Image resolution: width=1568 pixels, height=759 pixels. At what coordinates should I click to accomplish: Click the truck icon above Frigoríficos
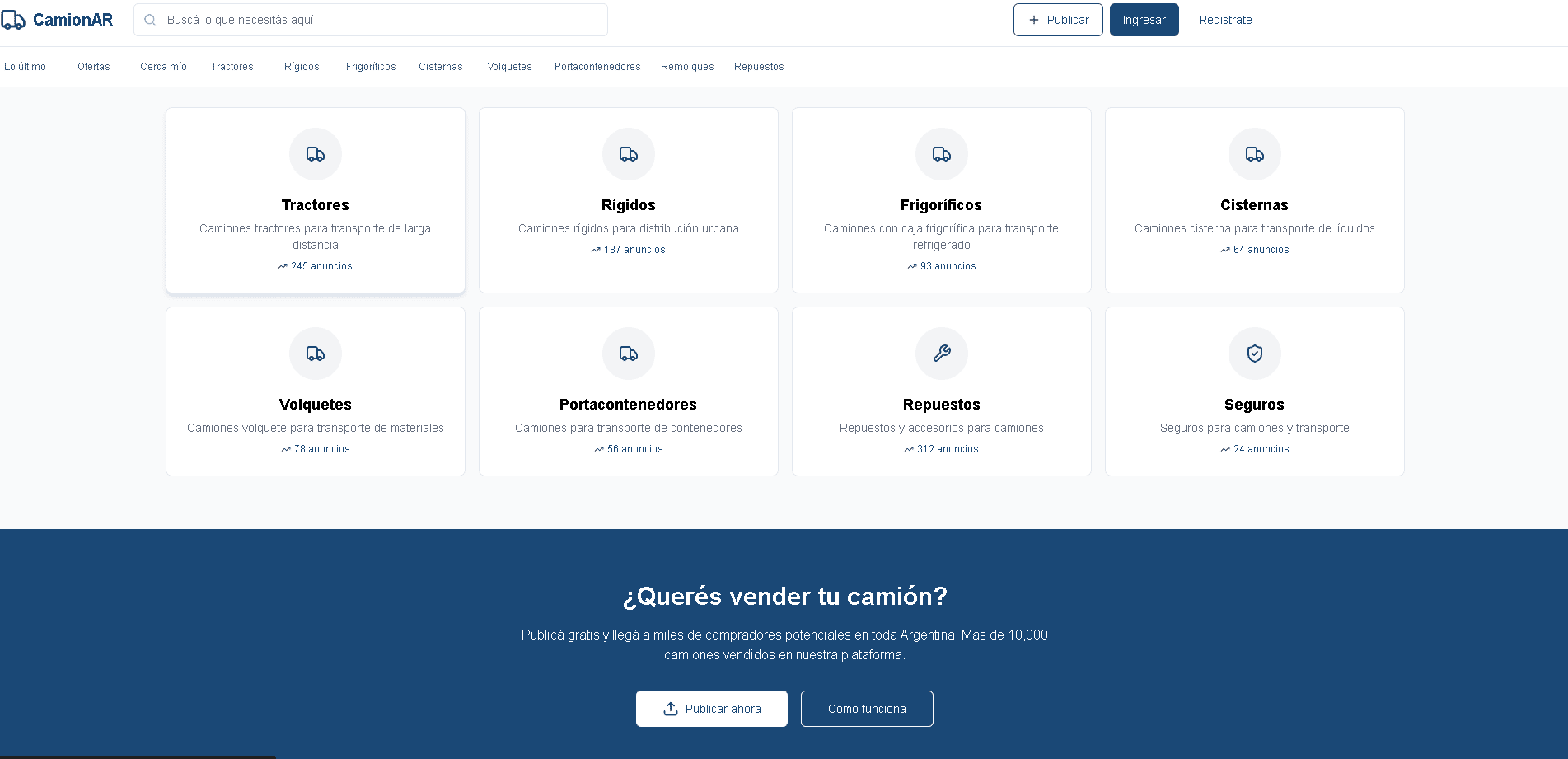coord(942,154)
